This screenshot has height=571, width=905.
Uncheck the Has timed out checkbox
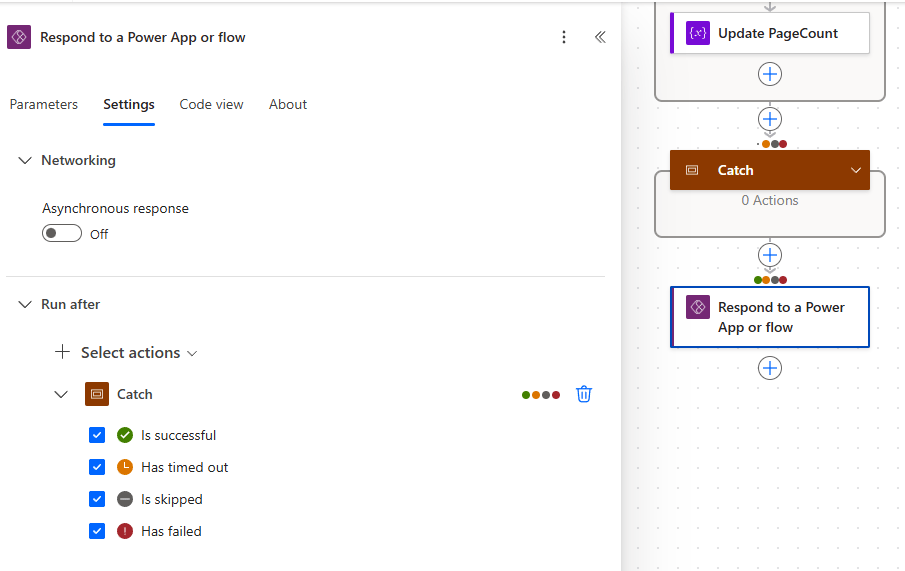pyautogui.click(x=97, y=467)
